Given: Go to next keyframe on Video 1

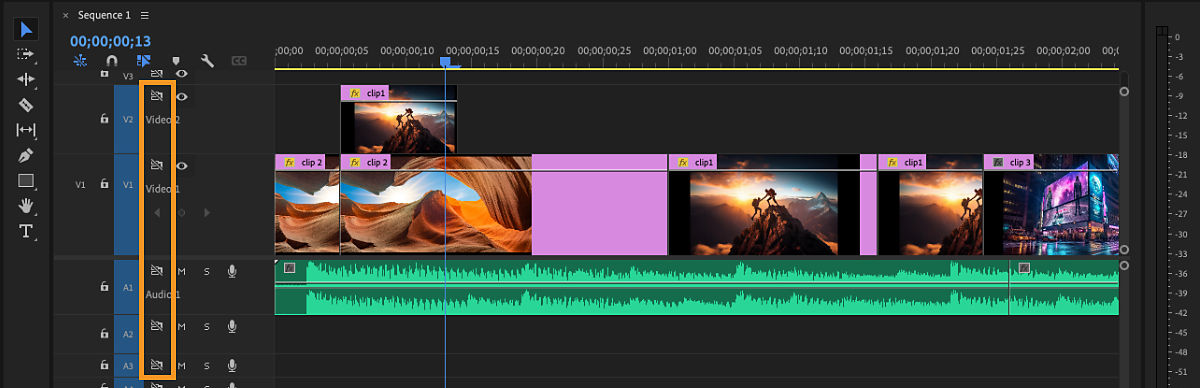Looking at the screenshot, I should 206,212.
